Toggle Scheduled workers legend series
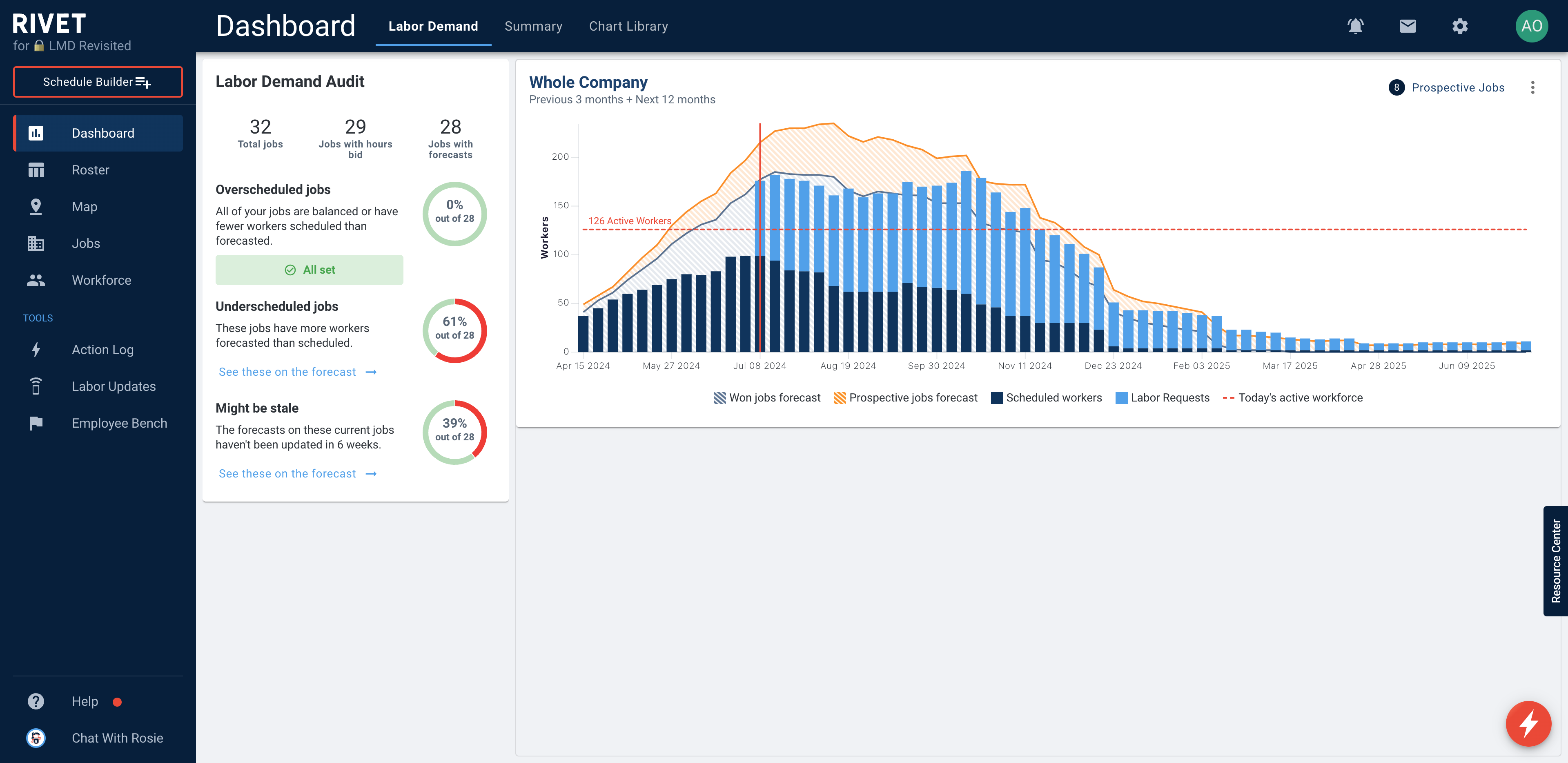1568x763 pixels. [x=1046, y=398]
